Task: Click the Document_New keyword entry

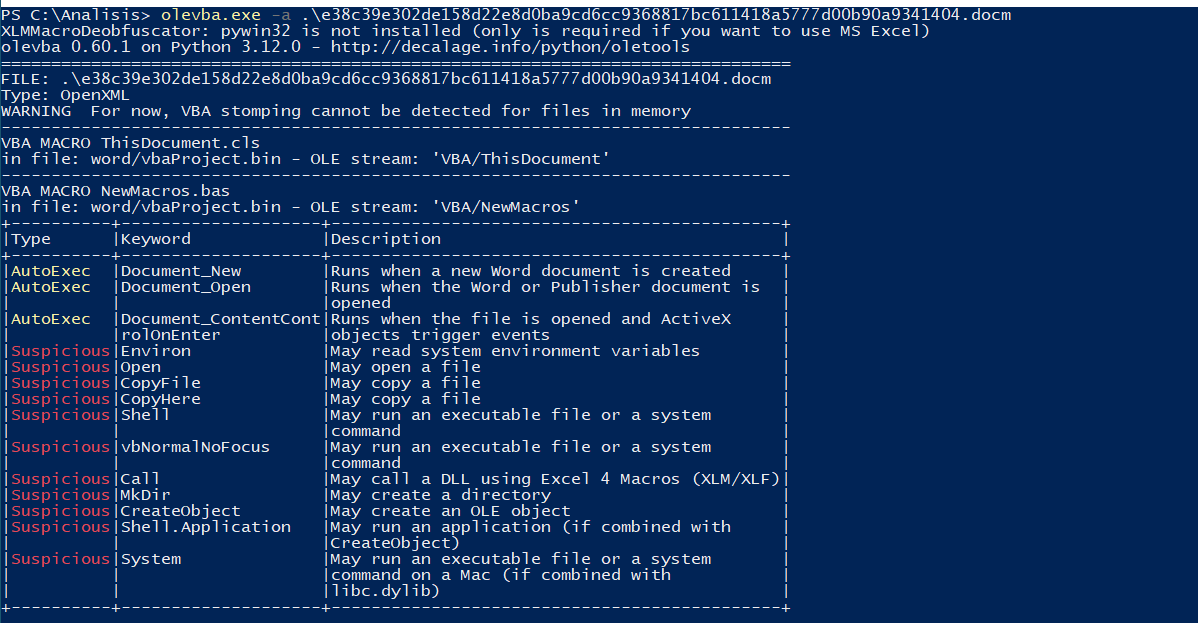Action: tap(180, 271)
